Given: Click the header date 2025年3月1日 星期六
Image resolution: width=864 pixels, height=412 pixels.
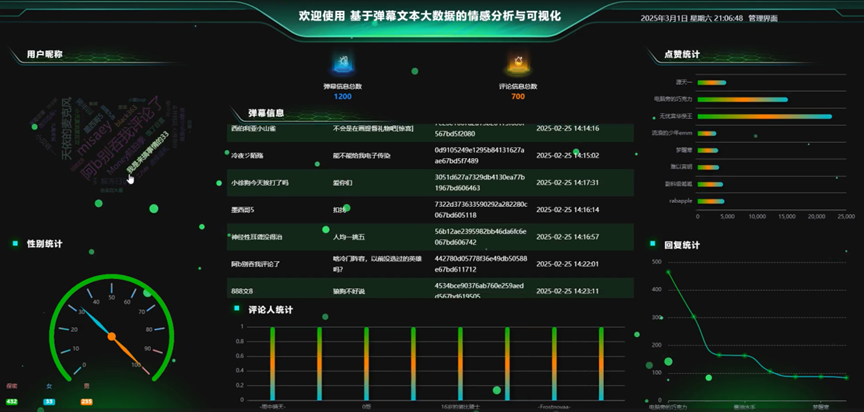Looking at the screenshot, I should click(676, 18).
